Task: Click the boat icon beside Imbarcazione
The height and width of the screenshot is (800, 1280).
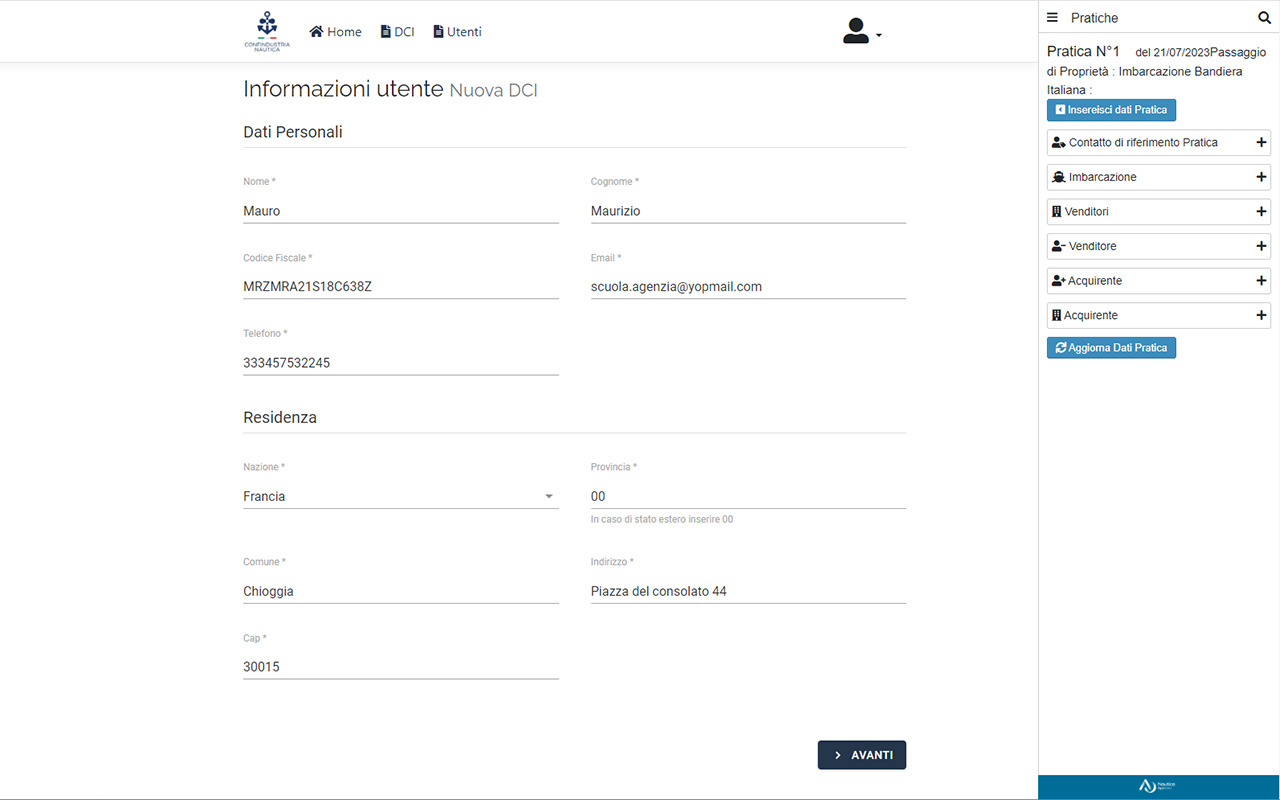Action: (x=1059, y=177)
